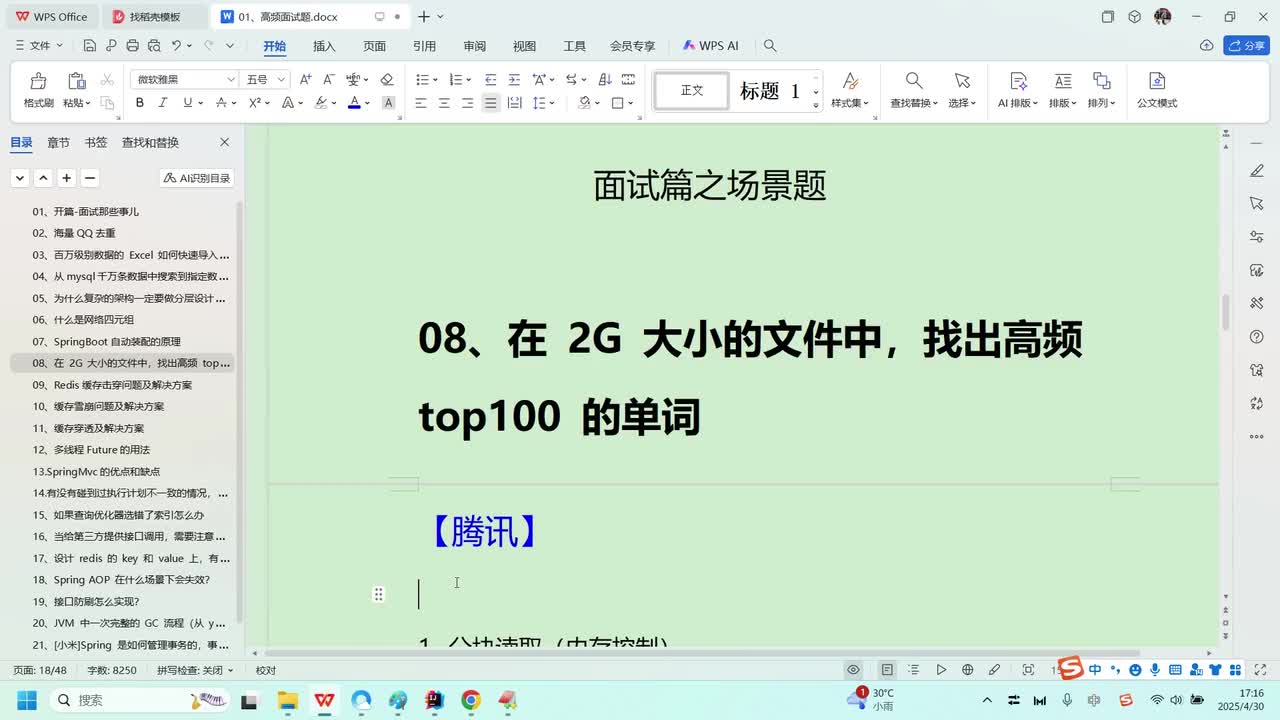Click the AI识别目录 button
The height and width of the screenshot is (720, 1280).
(x=197, y=178)
